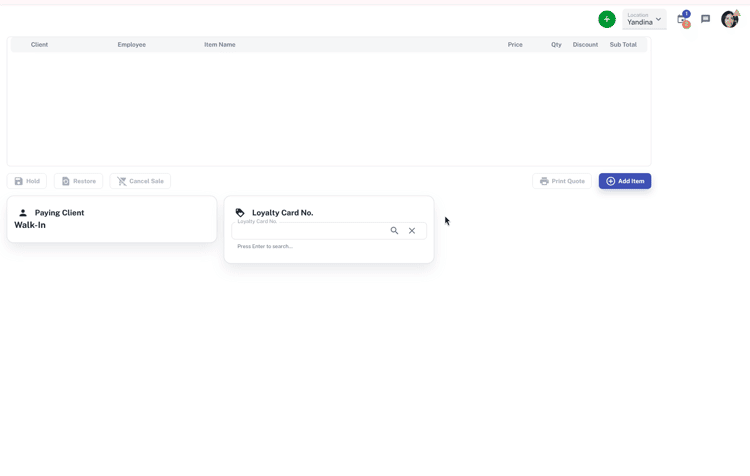Viewport: 750px width, 476px height.
Task: Click the Sub Total column header
Action: [x=623, y=45]
